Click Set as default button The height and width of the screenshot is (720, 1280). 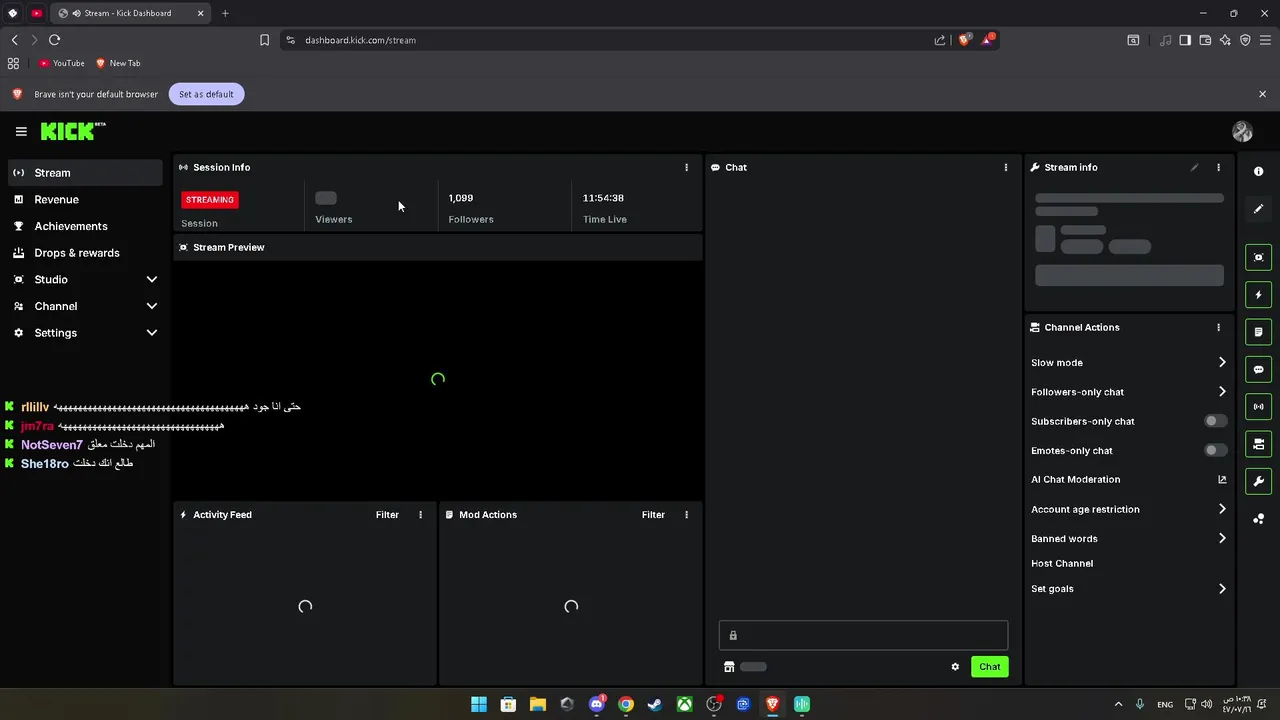[206, 94]
